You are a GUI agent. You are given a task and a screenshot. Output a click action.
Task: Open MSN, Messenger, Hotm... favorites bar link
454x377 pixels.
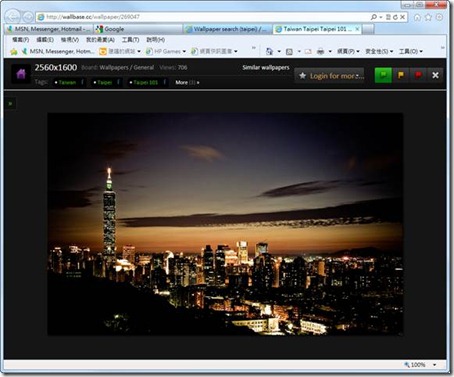tap(57, 51)
